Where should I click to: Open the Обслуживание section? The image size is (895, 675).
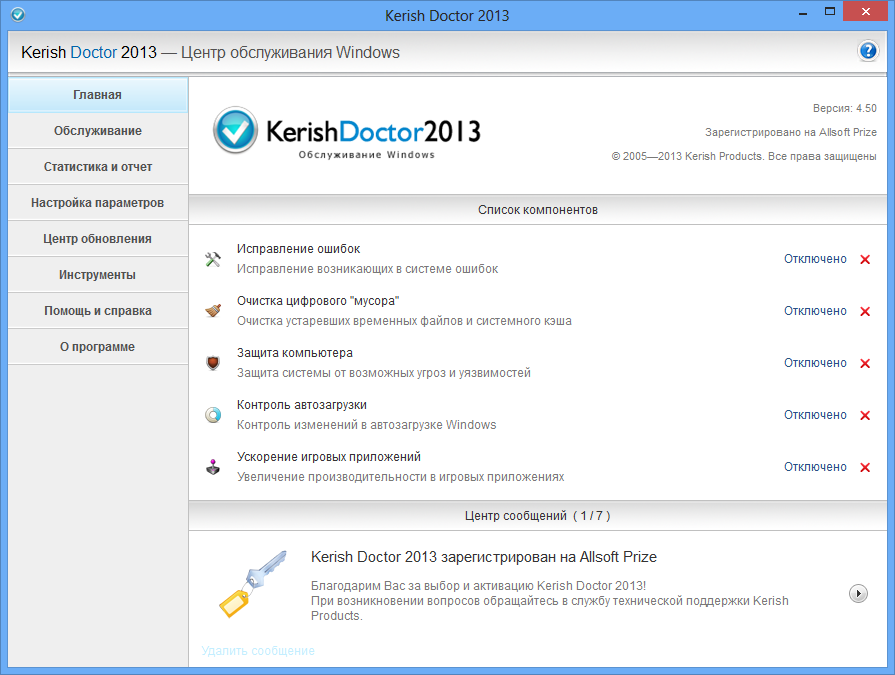coord(97,131)
